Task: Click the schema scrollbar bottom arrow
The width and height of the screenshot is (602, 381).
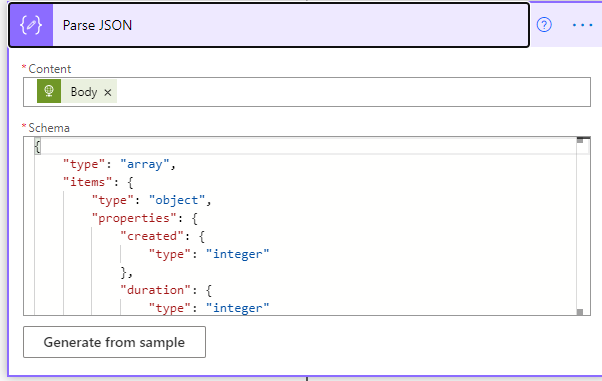Action: (x=580, y=312)
